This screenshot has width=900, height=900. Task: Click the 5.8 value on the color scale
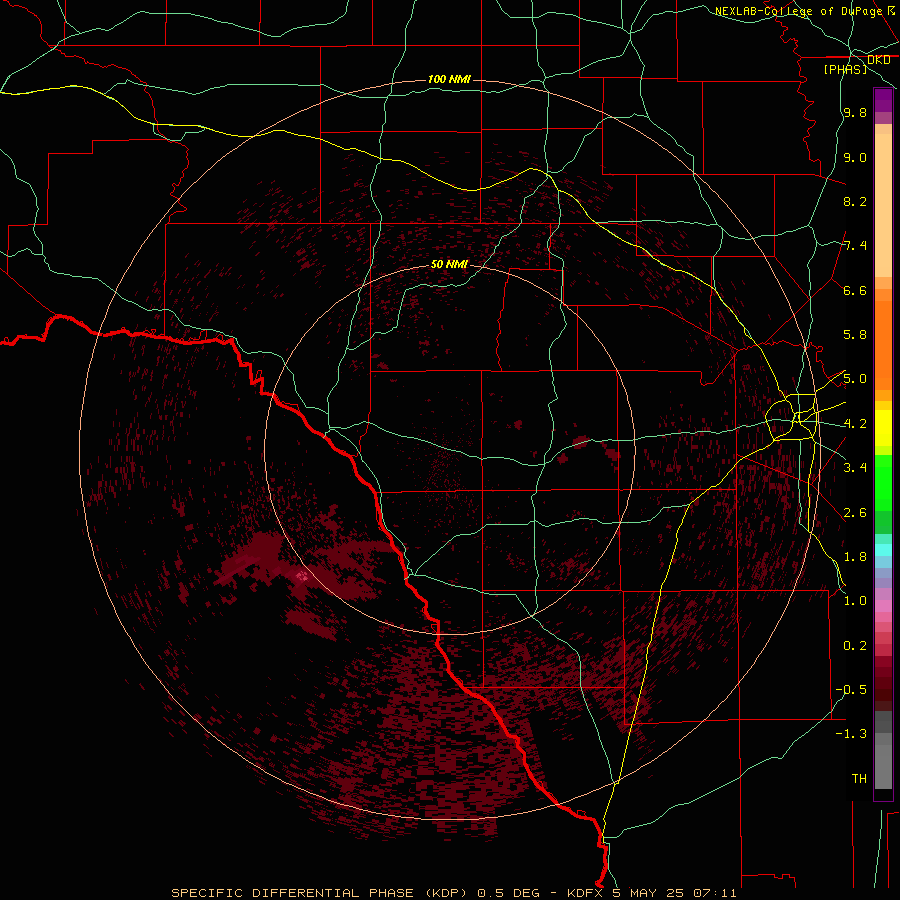click(855, 335)
